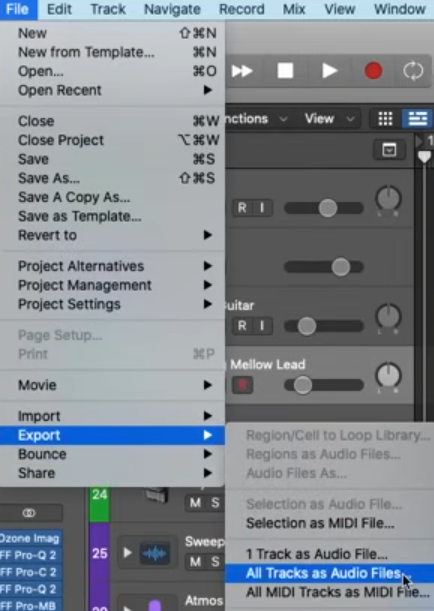Toggle the Cycle loop button
Viewport: 434px width, 611px height.
tap(413, 71)
